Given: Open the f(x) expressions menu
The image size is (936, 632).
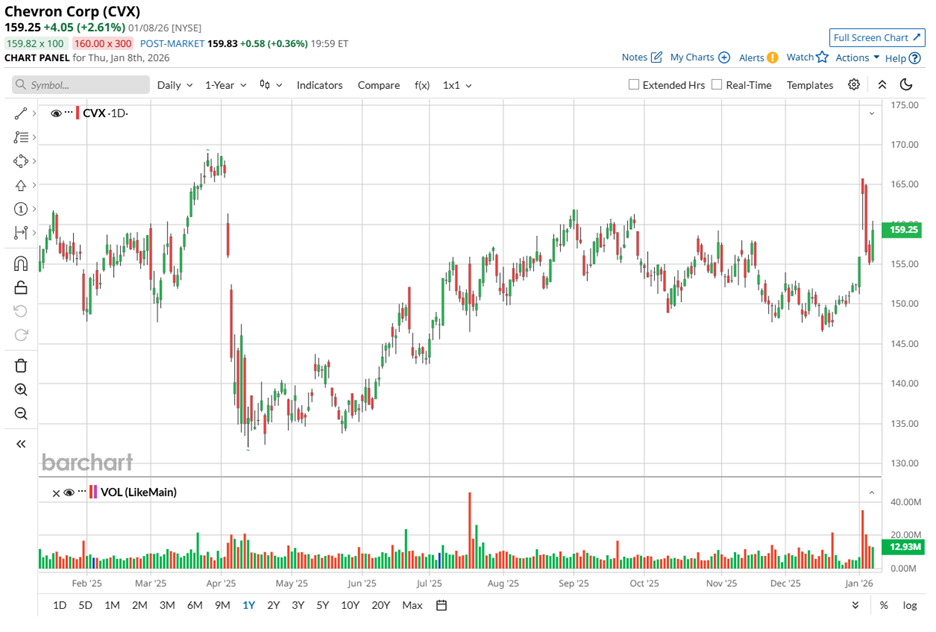Looking at the screenshot, I should 422,85.
